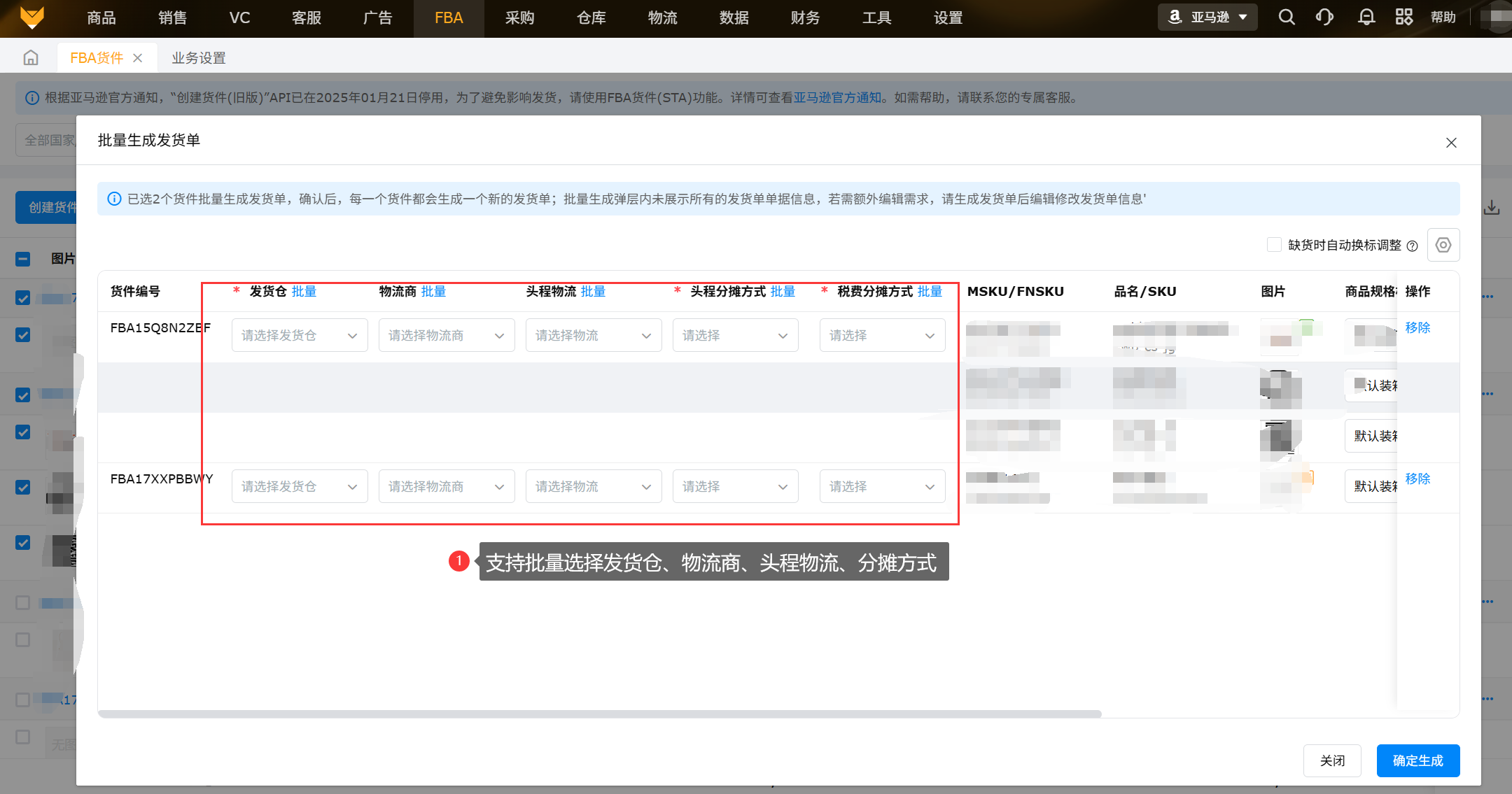
Task: Open the 亚马逊 platform selector
Action: pos(1208,17)
